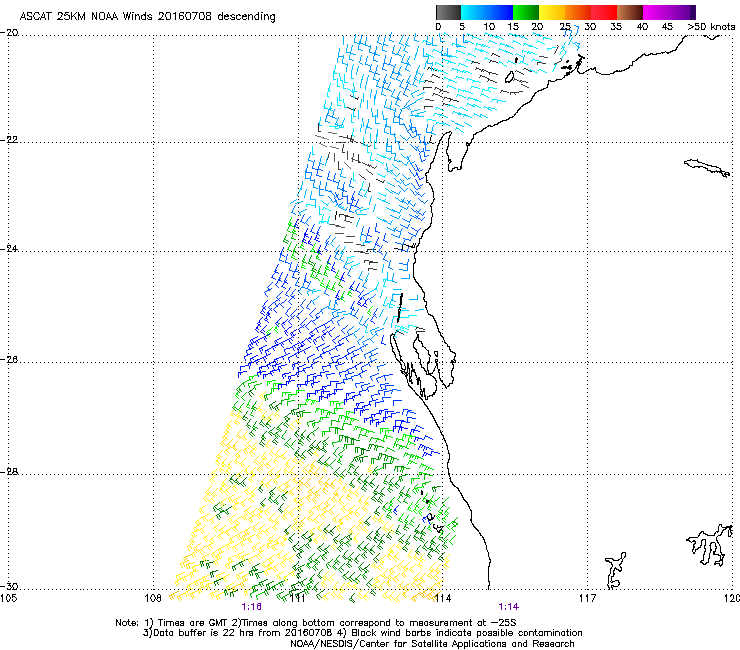Click the cyan-to-blue 5–15 knots legend gradient
The height and width of the screenshot is (650, 740).
487,12
